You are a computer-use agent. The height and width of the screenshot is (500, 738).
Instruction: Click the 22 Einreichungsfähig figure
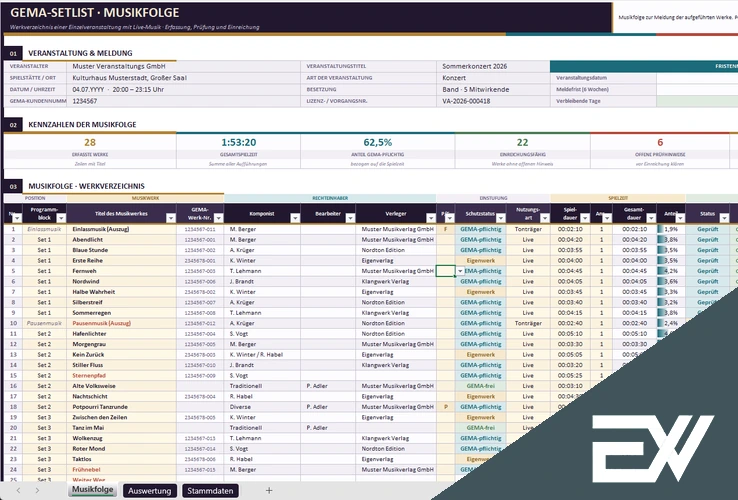522,142
